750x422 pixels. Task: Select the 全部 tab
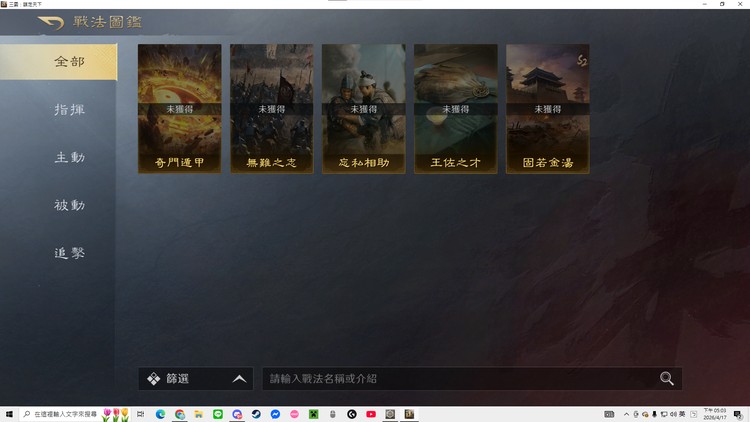click(58, 62)
